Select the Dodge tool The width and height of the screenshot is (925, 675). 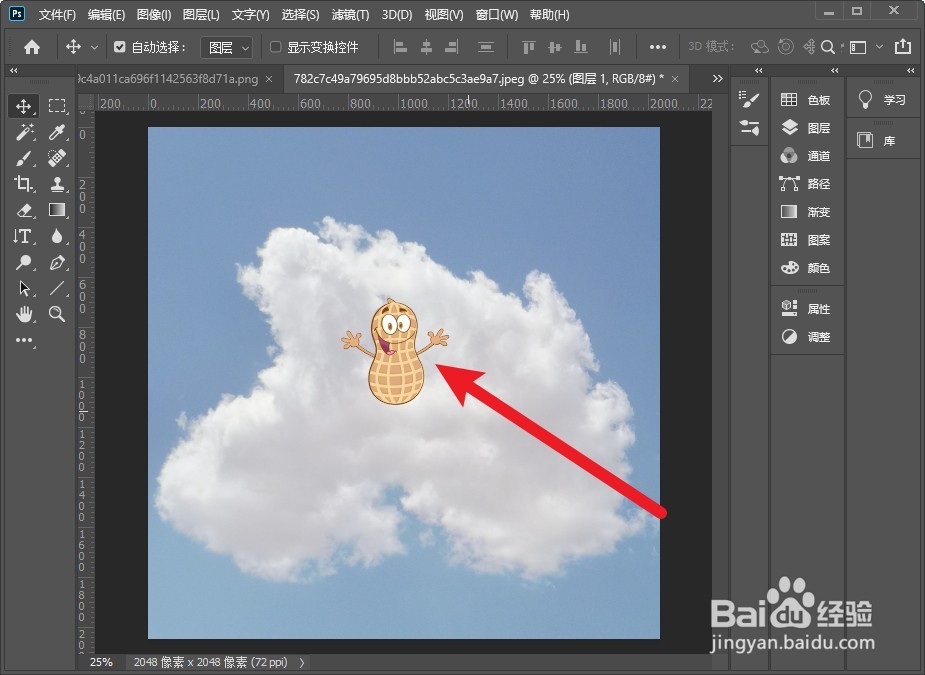24,262
